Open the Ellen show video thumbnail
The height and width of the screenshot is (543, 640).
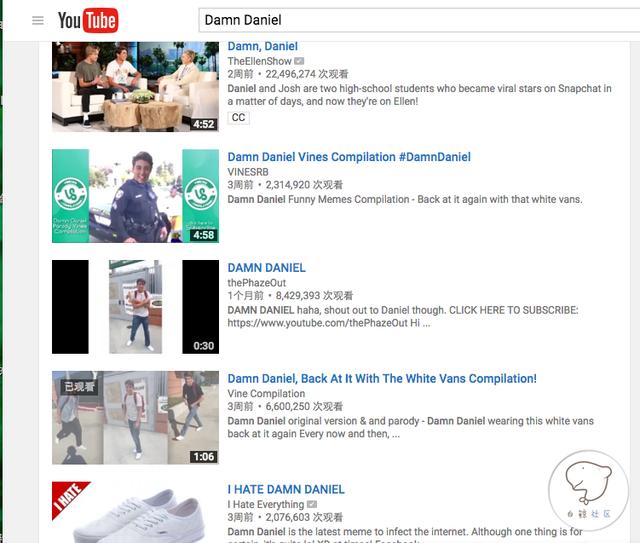[x=135, y=87]
